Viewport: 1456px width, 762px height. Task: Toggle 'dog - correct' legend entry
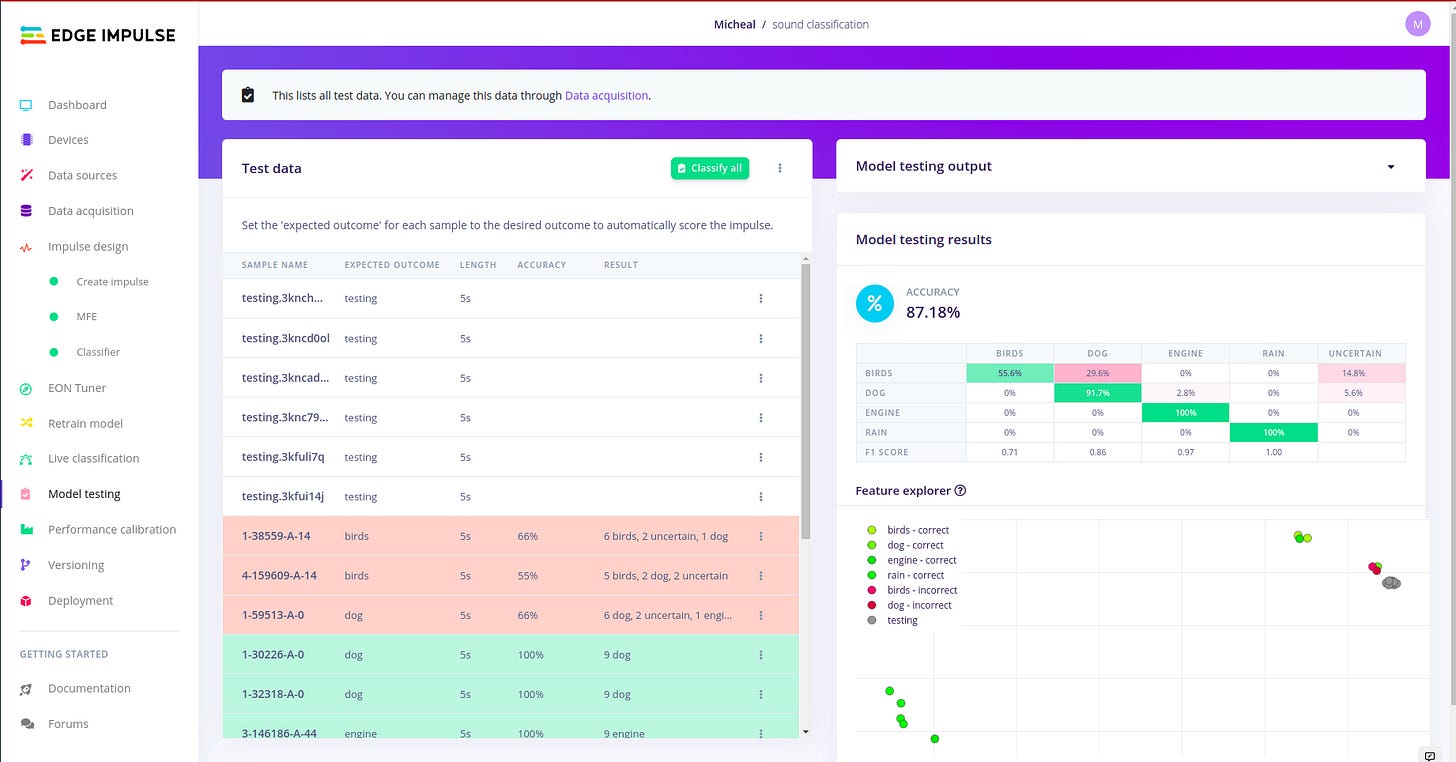[905, 545]
